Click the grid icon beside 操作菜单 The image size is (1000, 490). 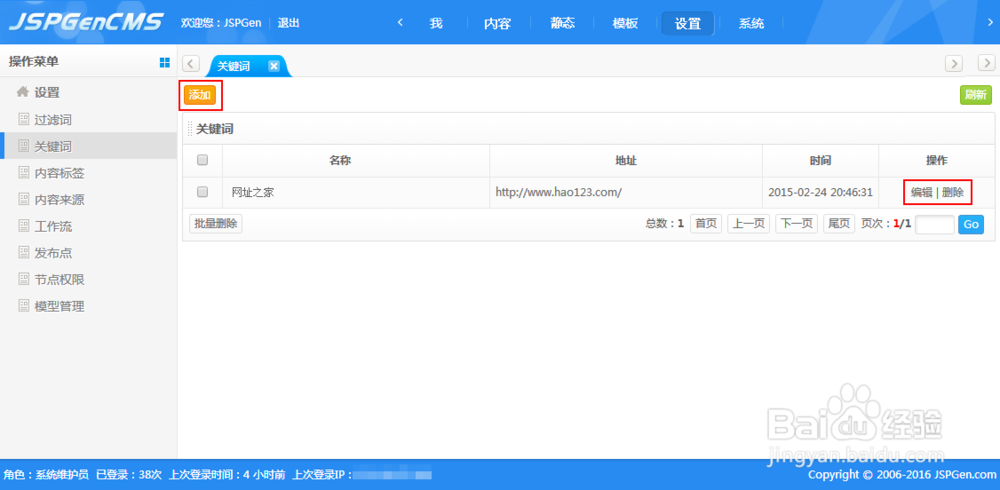165,62
